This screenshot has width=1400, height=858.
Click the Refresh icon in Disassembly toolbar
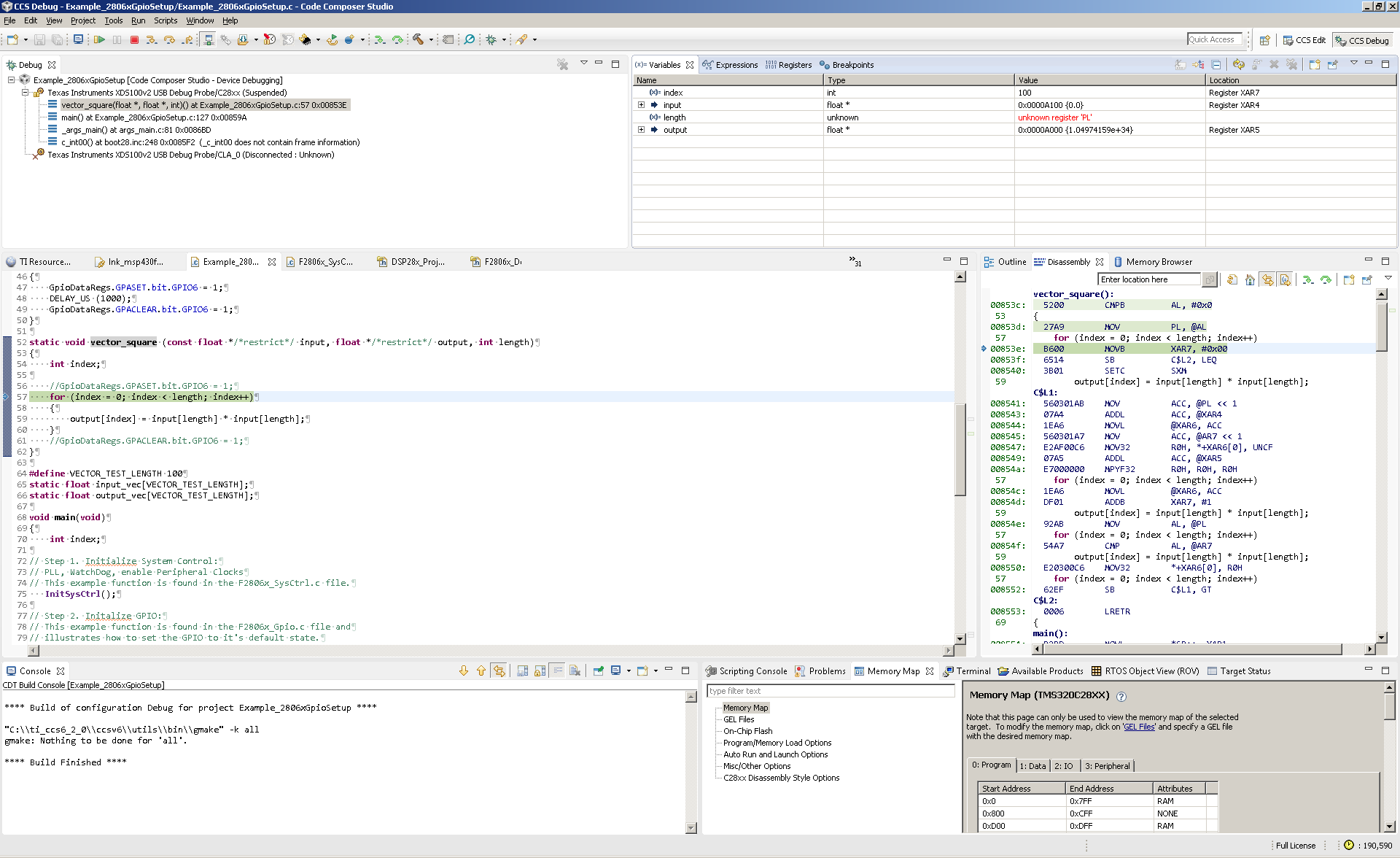tap(1232, 279)
